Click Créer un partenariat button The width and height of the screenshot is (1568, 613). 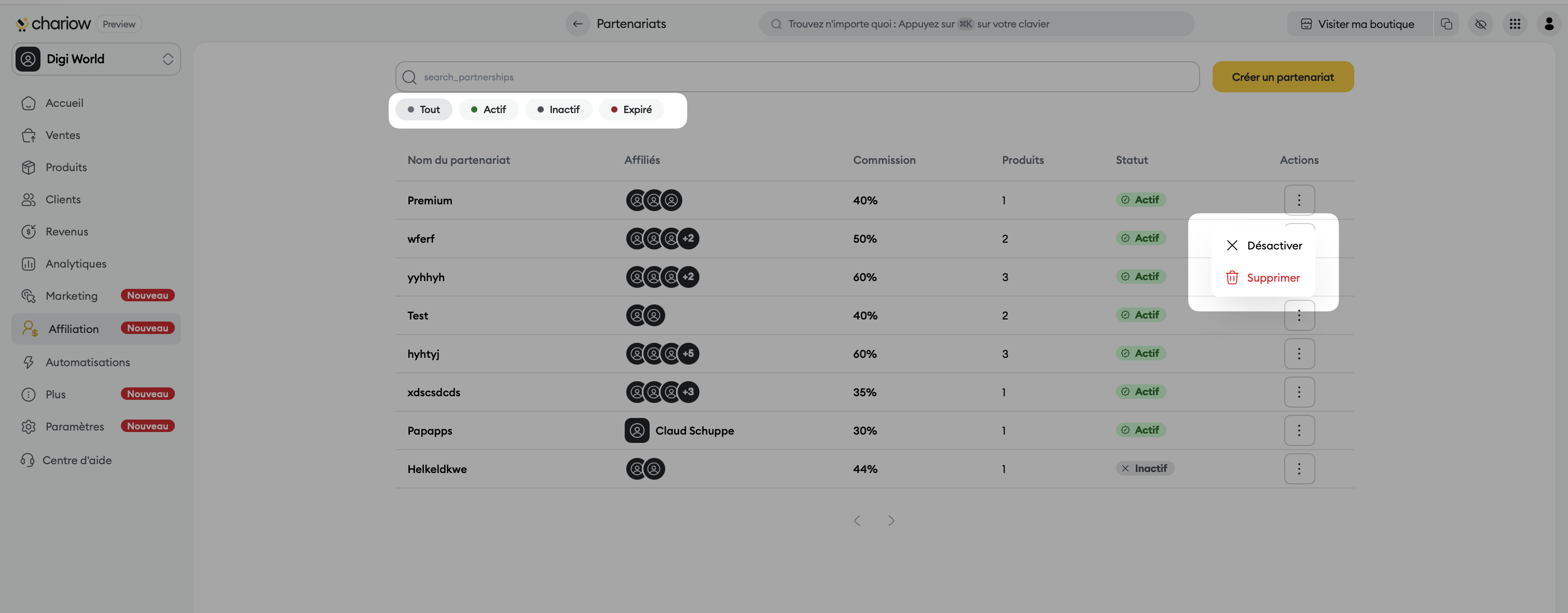click(x=1283, y=77)
